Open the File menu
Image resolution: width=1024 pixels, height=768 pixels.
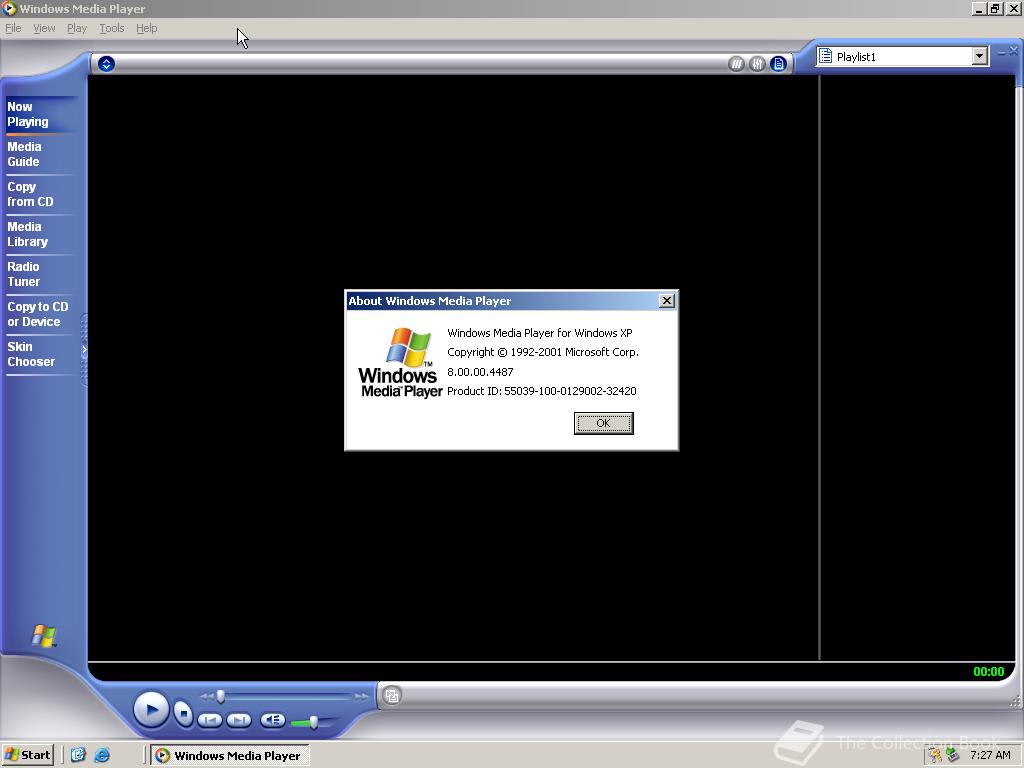(13, 28)
